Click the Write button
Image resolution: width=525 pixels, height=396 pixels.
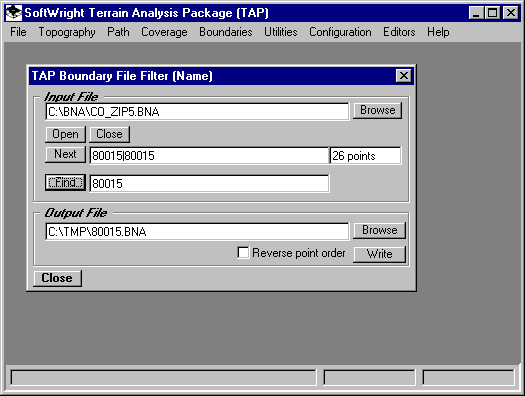point(379,254)
